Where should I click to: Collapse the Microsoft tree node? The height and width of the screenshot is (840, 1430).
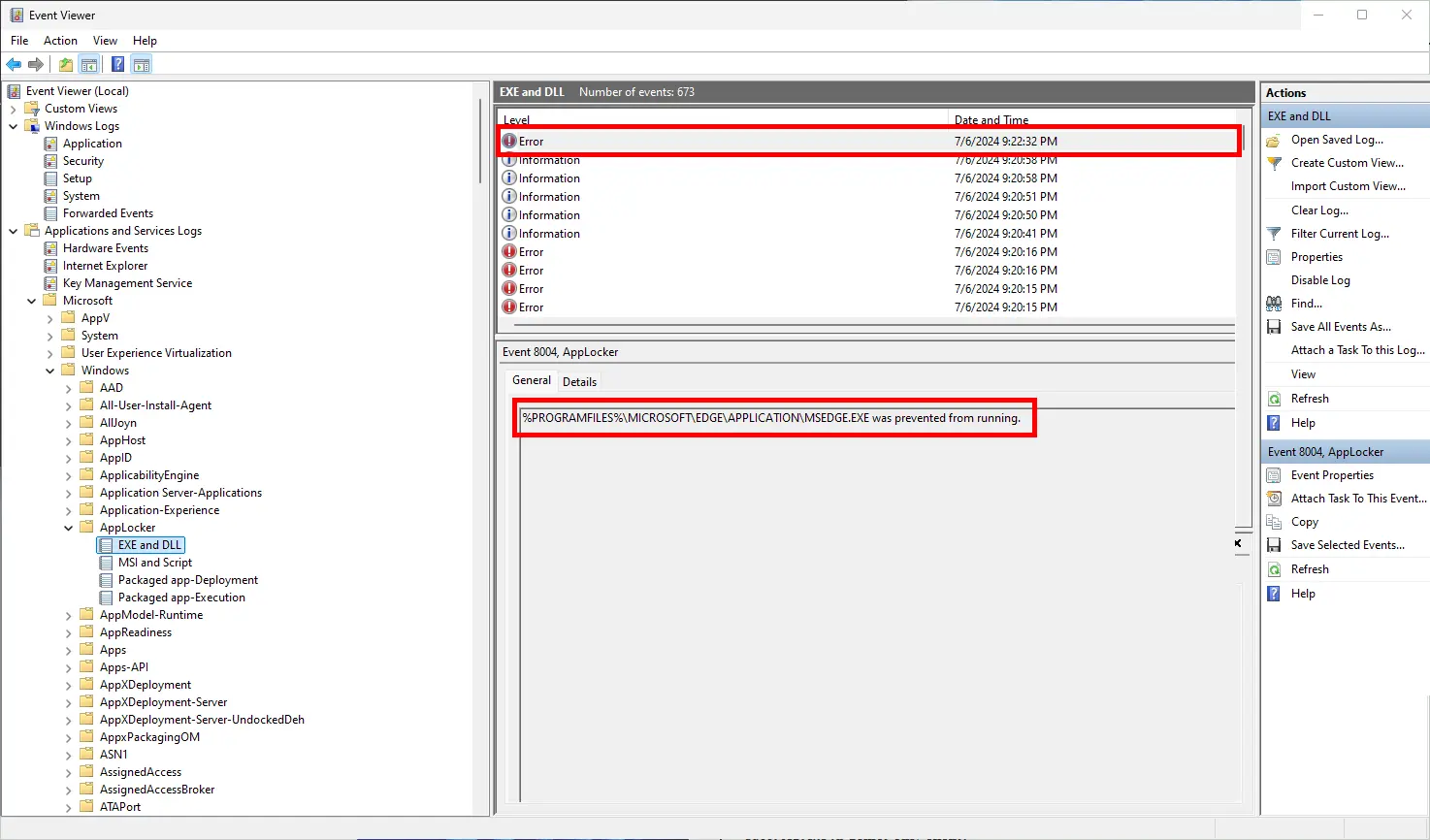point(31,300)
